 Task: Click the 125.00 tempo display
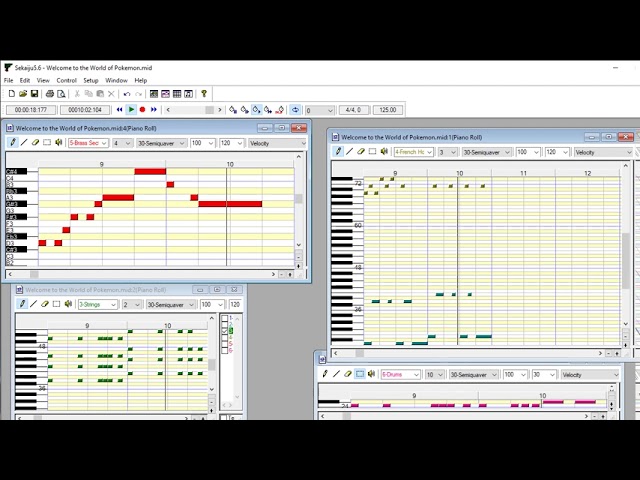[388, 110]
